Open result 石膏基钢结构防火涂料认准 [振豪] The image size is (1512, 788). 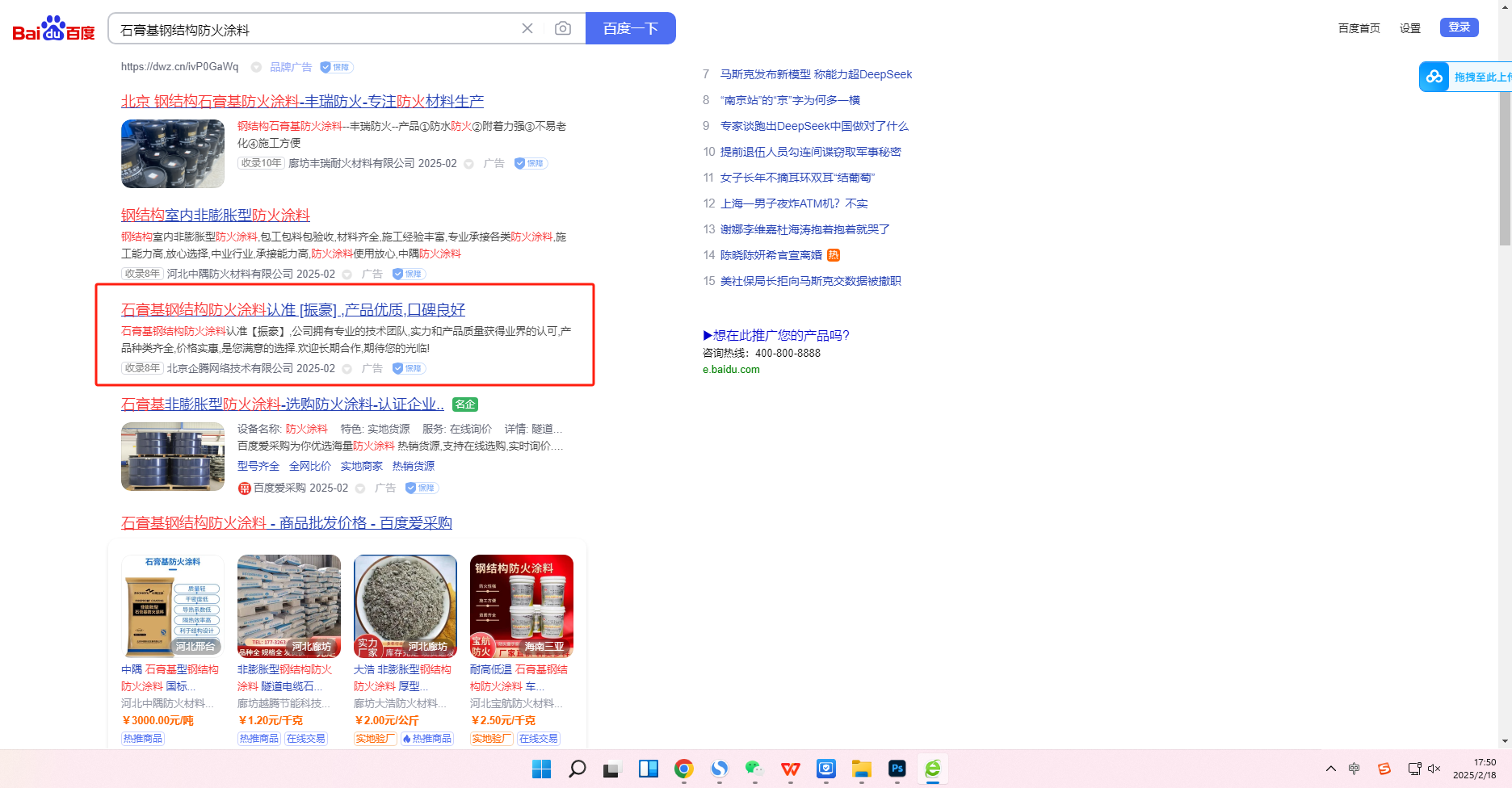point(293,310)
